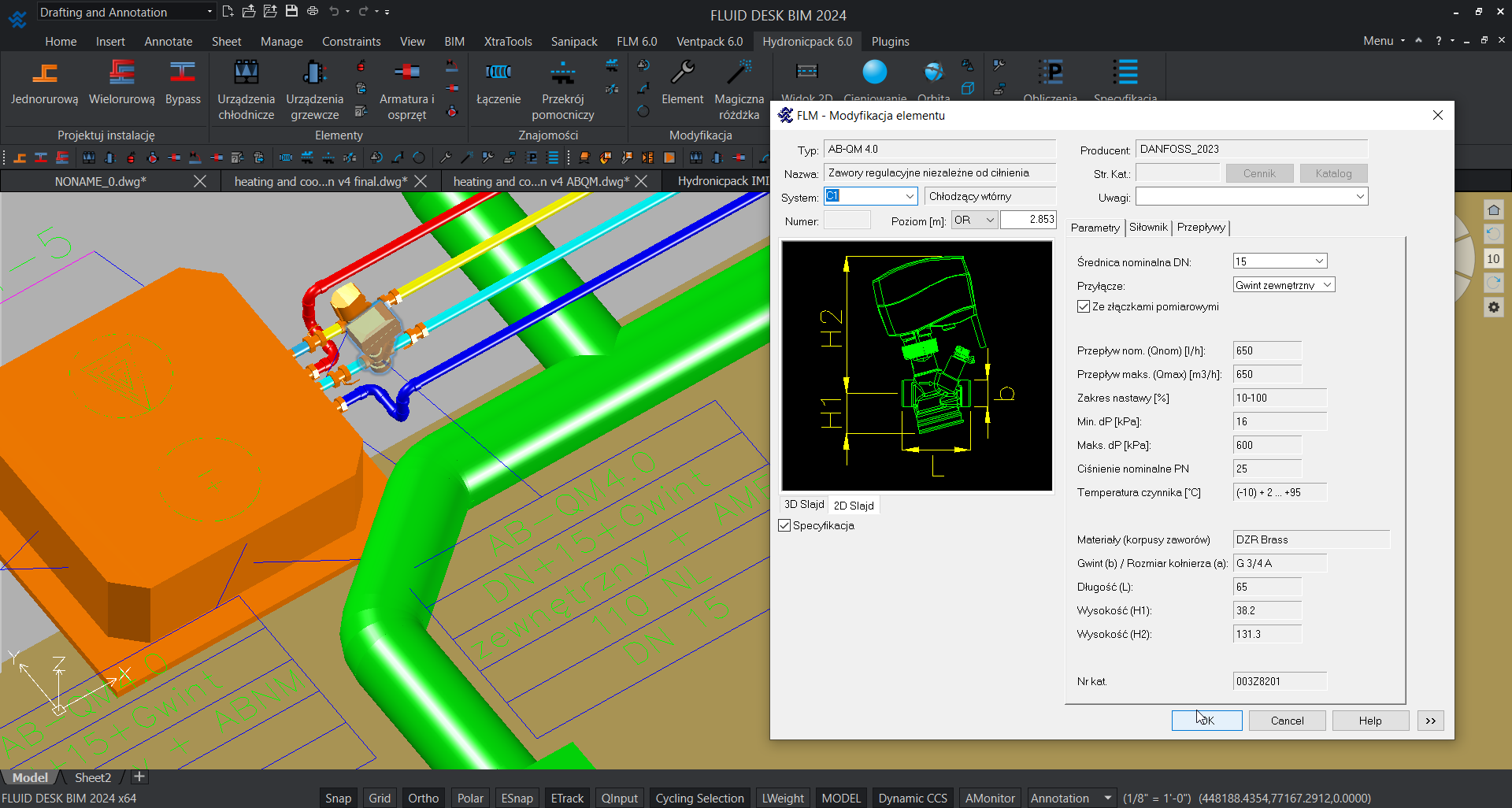
Task: Toggle Ortho mode in status bar
Action: click(x=423, y=798)
